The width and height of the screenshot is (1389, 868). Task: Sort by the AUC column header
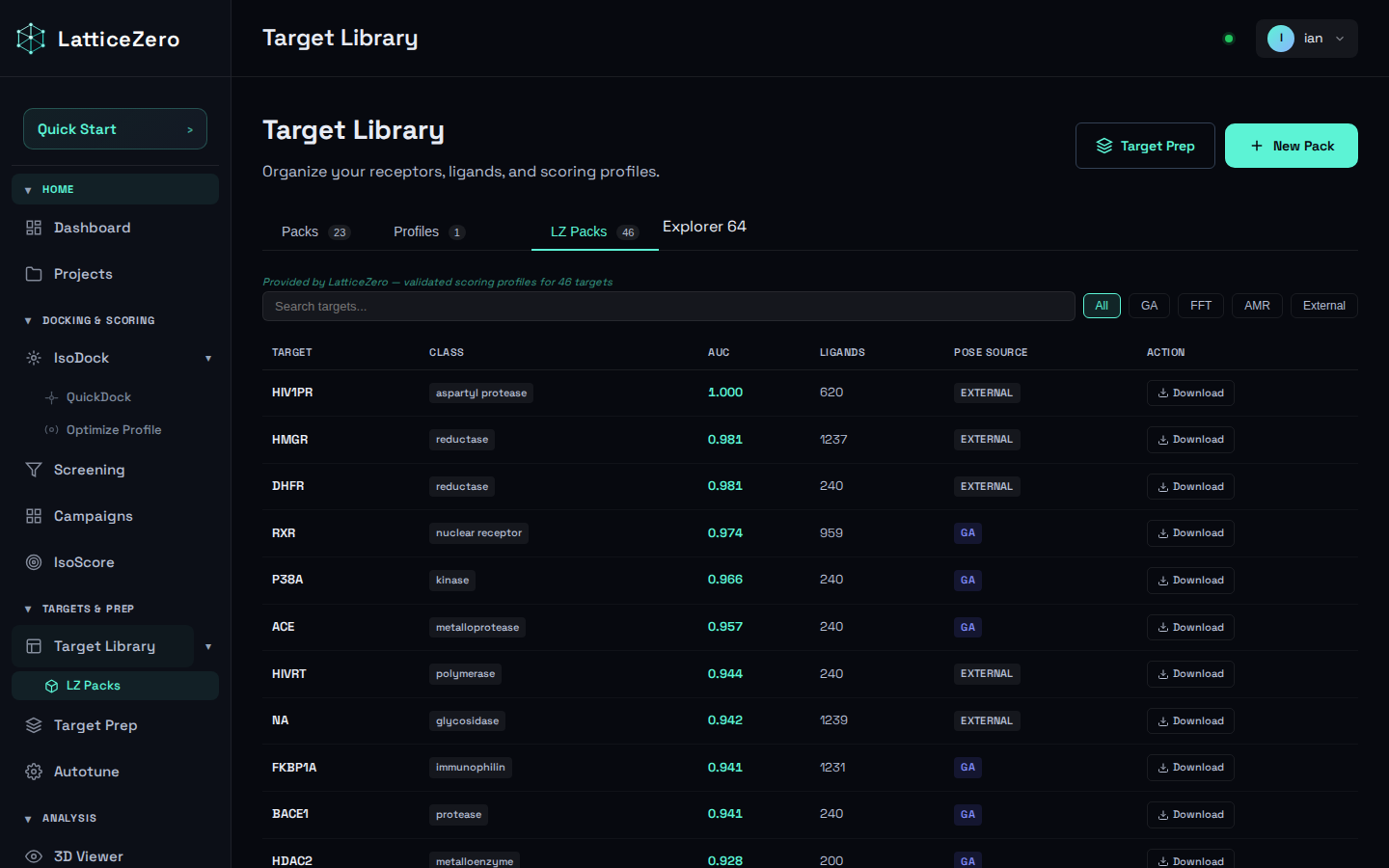coord(719,353)
